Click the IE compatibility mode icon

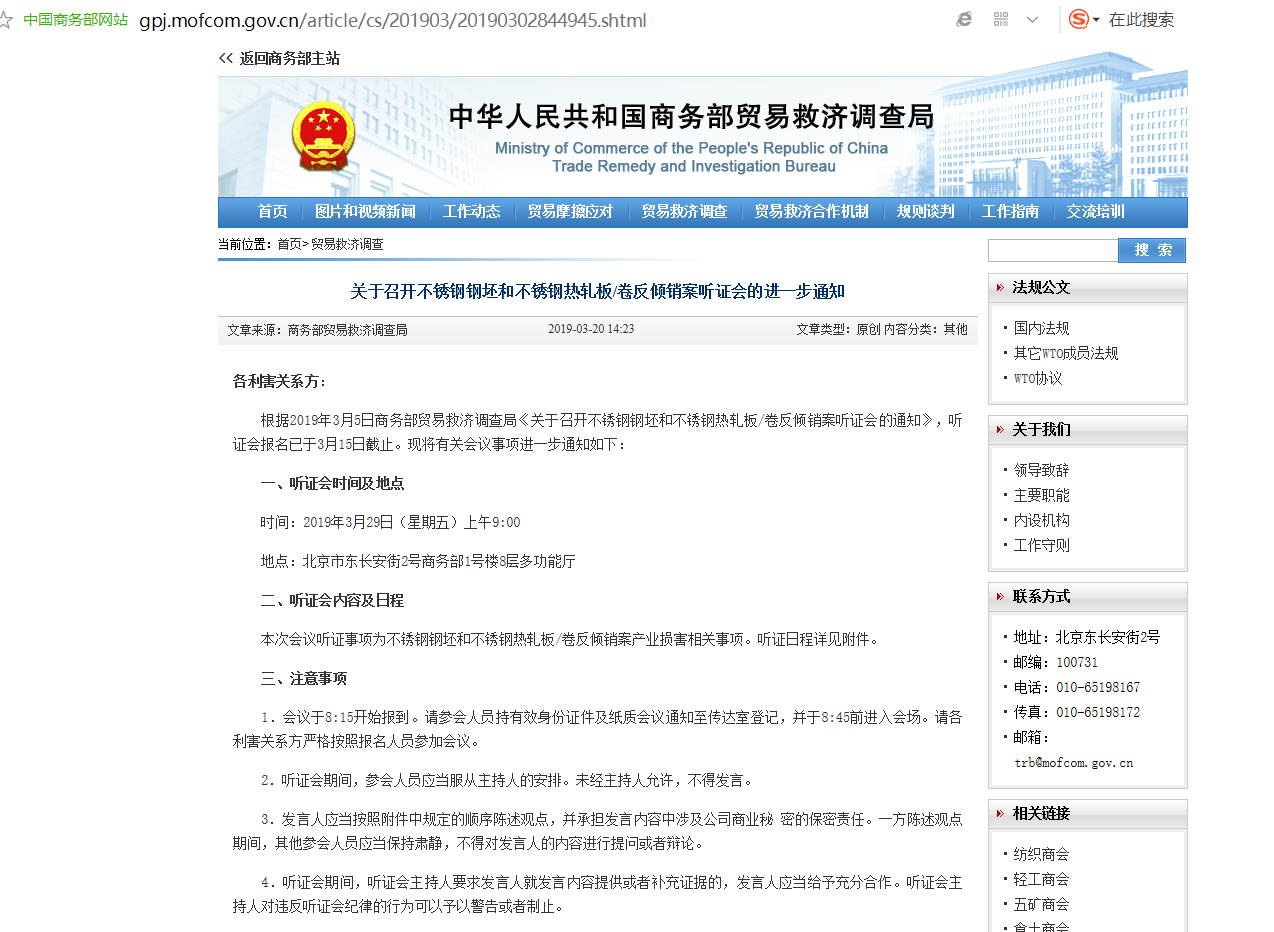(x=964, y=19)
